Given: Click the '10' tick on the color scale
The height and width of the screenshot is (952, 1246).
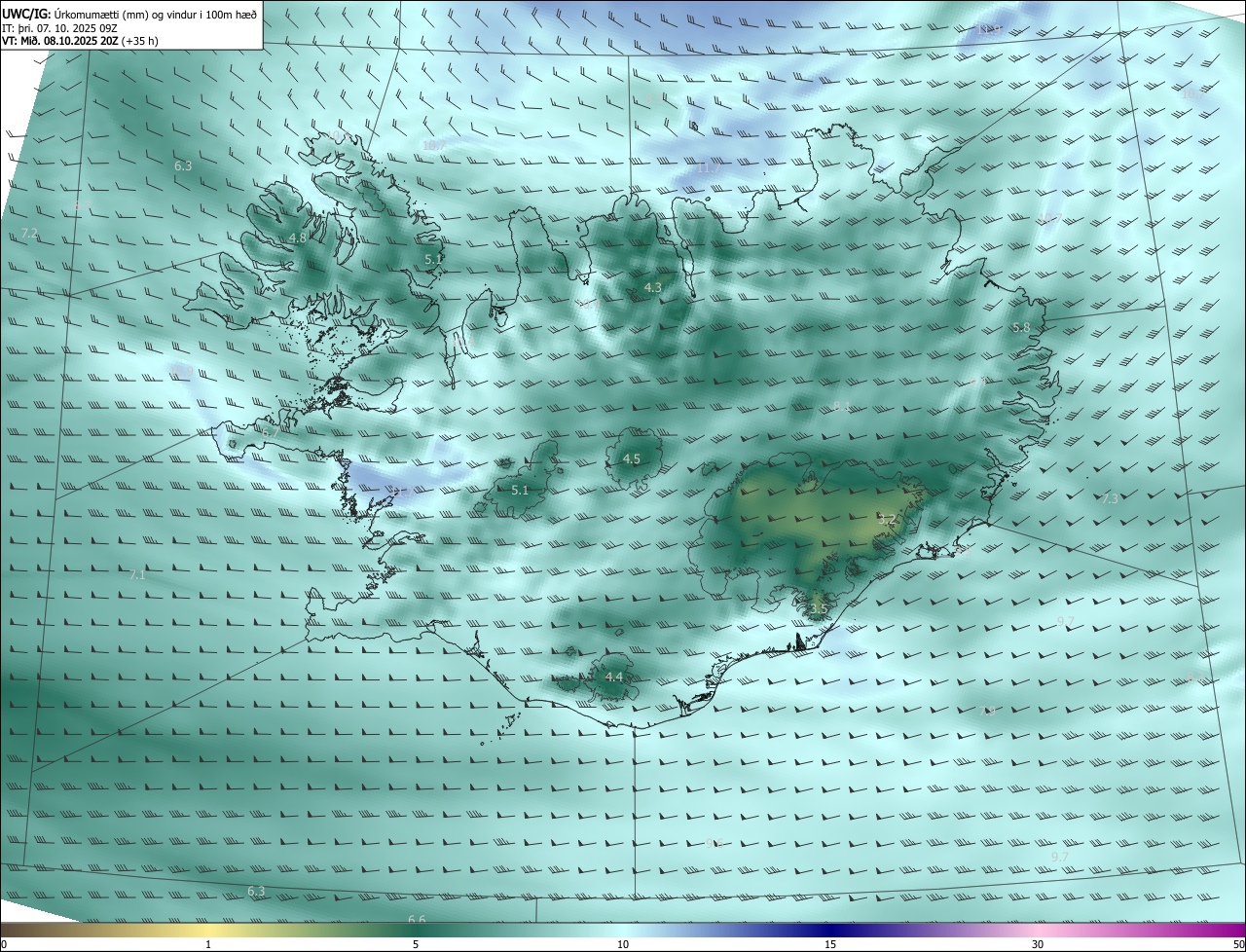Looking at the screenshot, I should [623, 944].
